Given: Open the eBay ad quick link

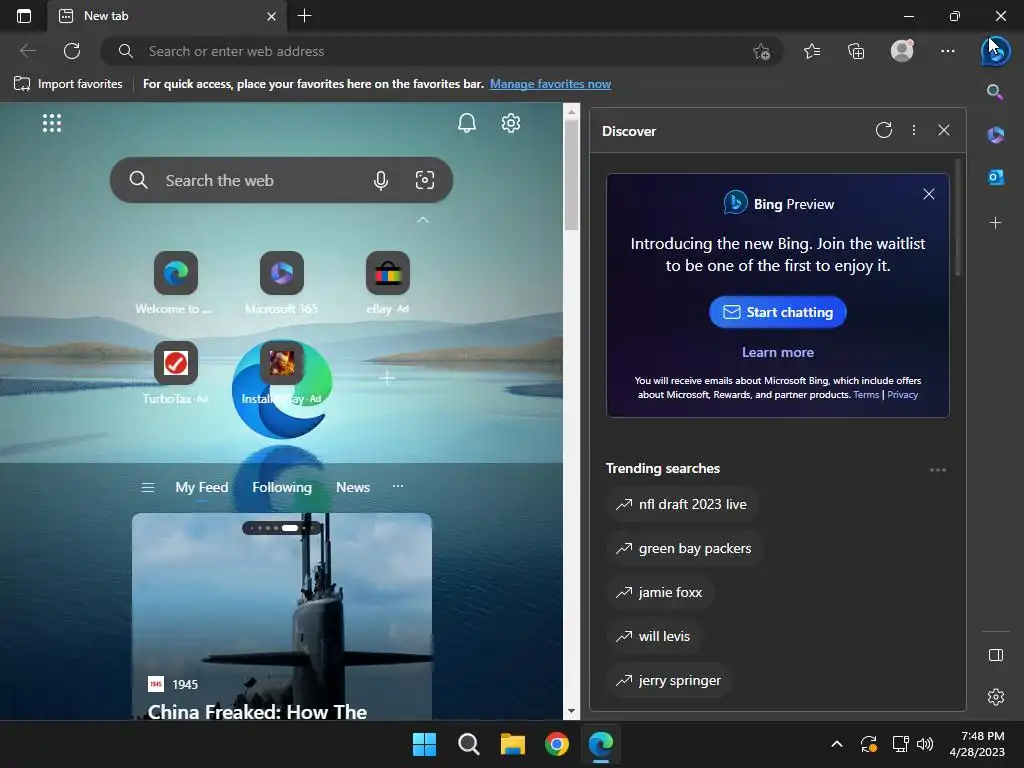Looking at the screenshot, I should [x=387, y=283].
